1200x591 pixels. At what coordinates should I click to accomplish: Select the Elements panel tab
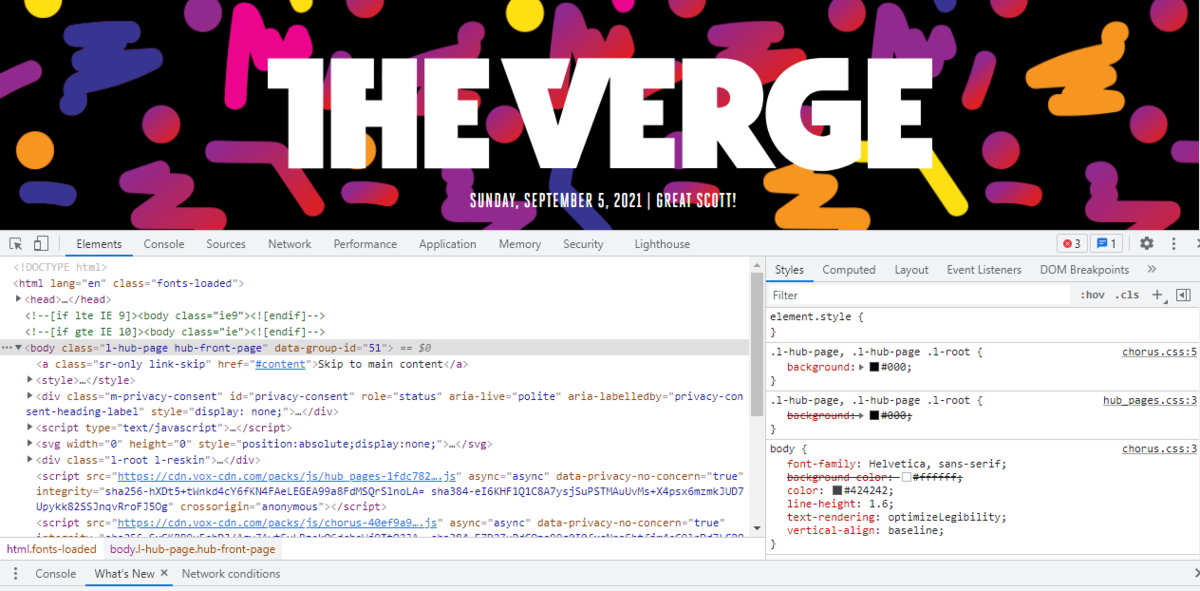tap(99, 244)
